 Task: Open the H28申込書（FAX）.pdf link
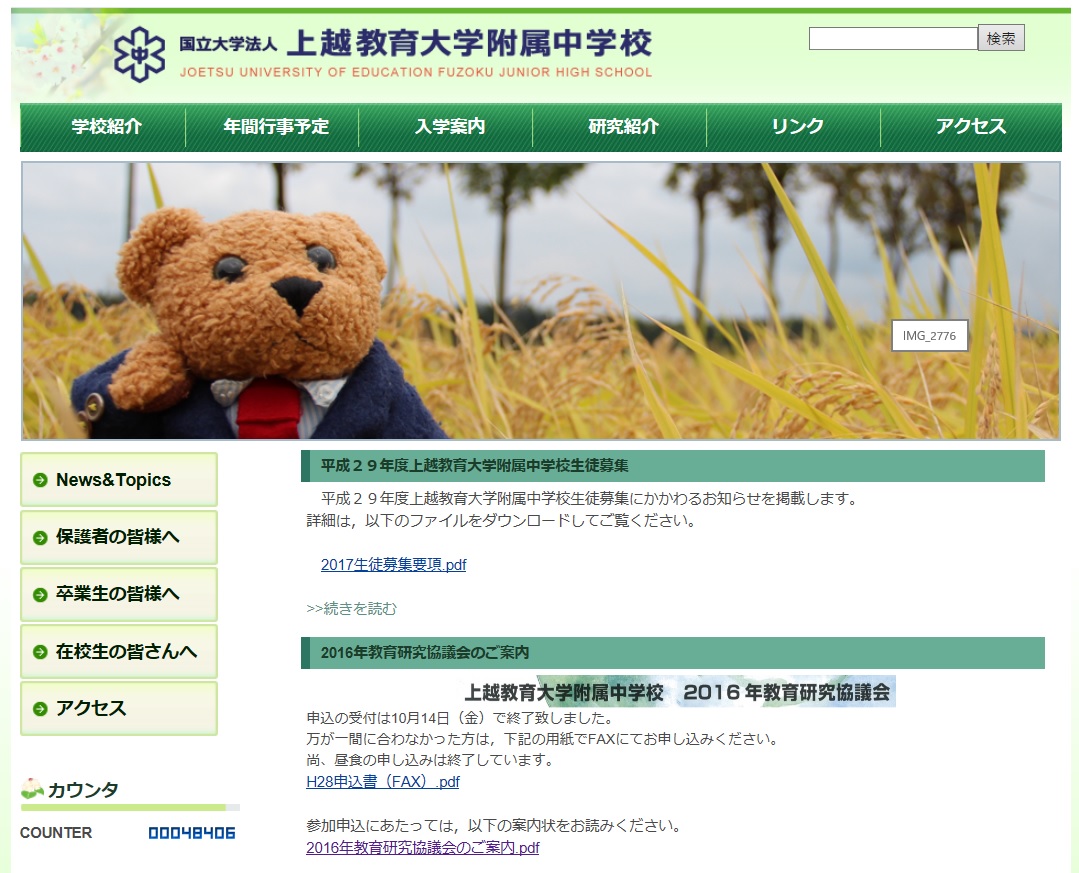[x=383, y=782]
